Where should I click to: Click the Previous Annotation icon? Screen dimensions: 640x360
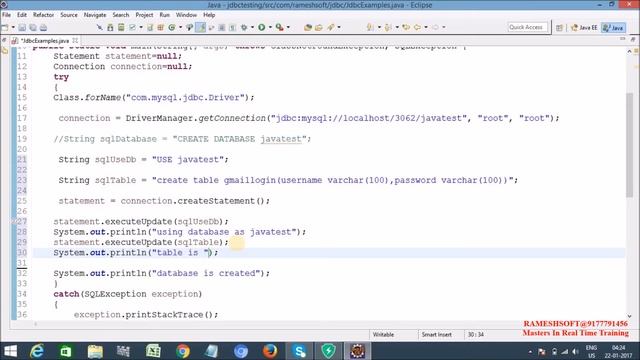tap(388, 27)
